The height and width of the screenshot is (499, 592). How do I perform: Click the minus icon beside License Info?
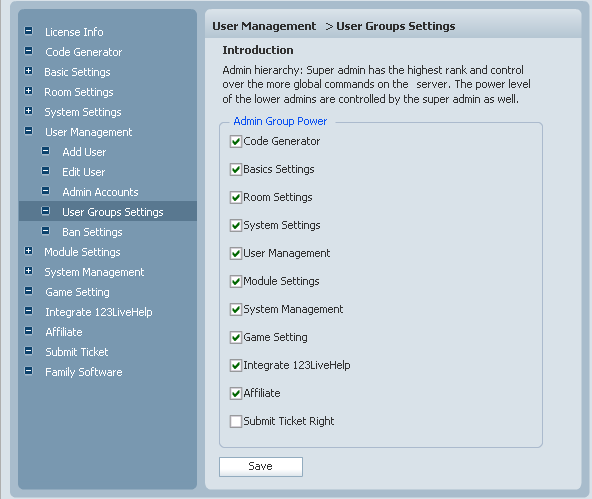(28, 31)
